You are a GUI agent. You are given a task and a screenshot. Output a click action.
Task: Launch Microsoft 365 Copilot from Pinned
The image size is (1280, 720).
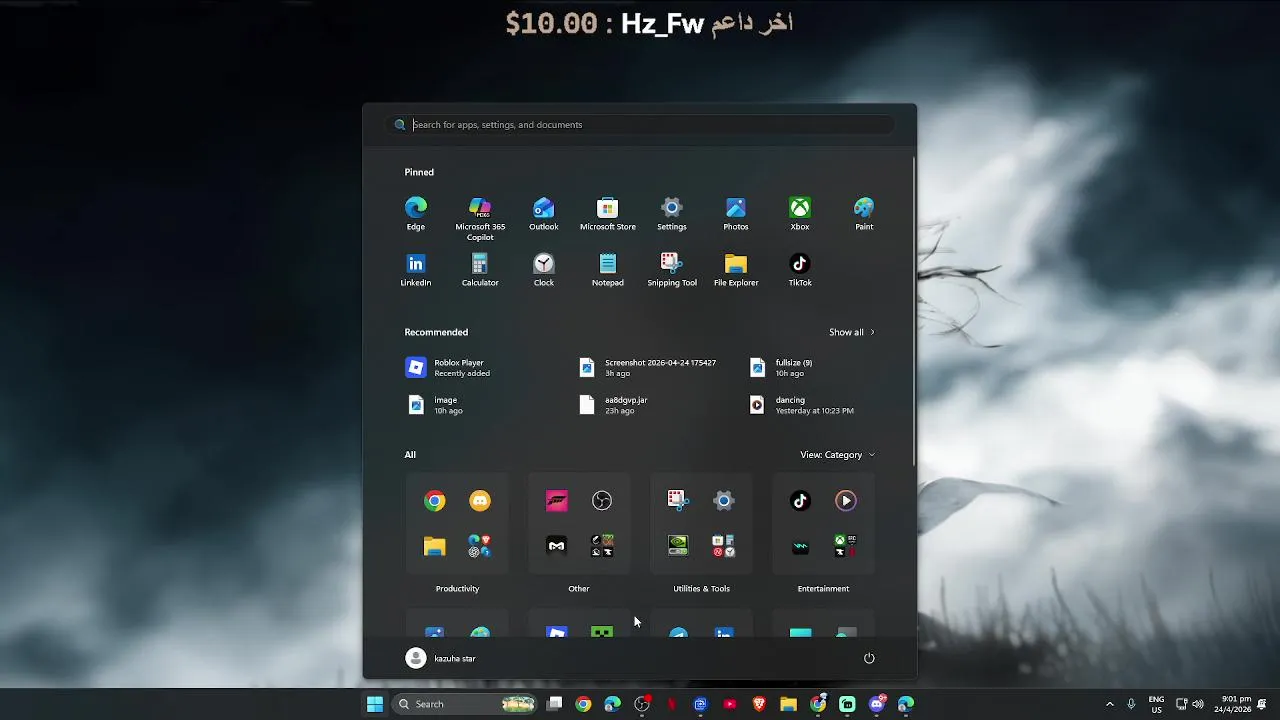pos(480,219)
